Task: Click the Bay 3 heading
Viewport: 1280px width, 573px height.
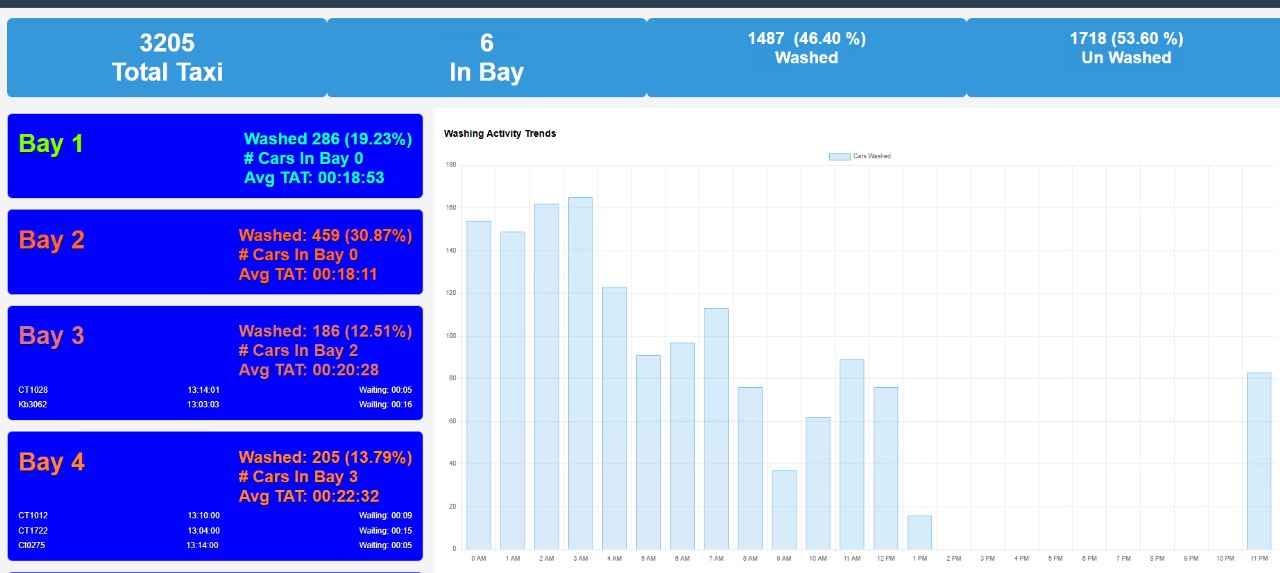Action: 52,336
